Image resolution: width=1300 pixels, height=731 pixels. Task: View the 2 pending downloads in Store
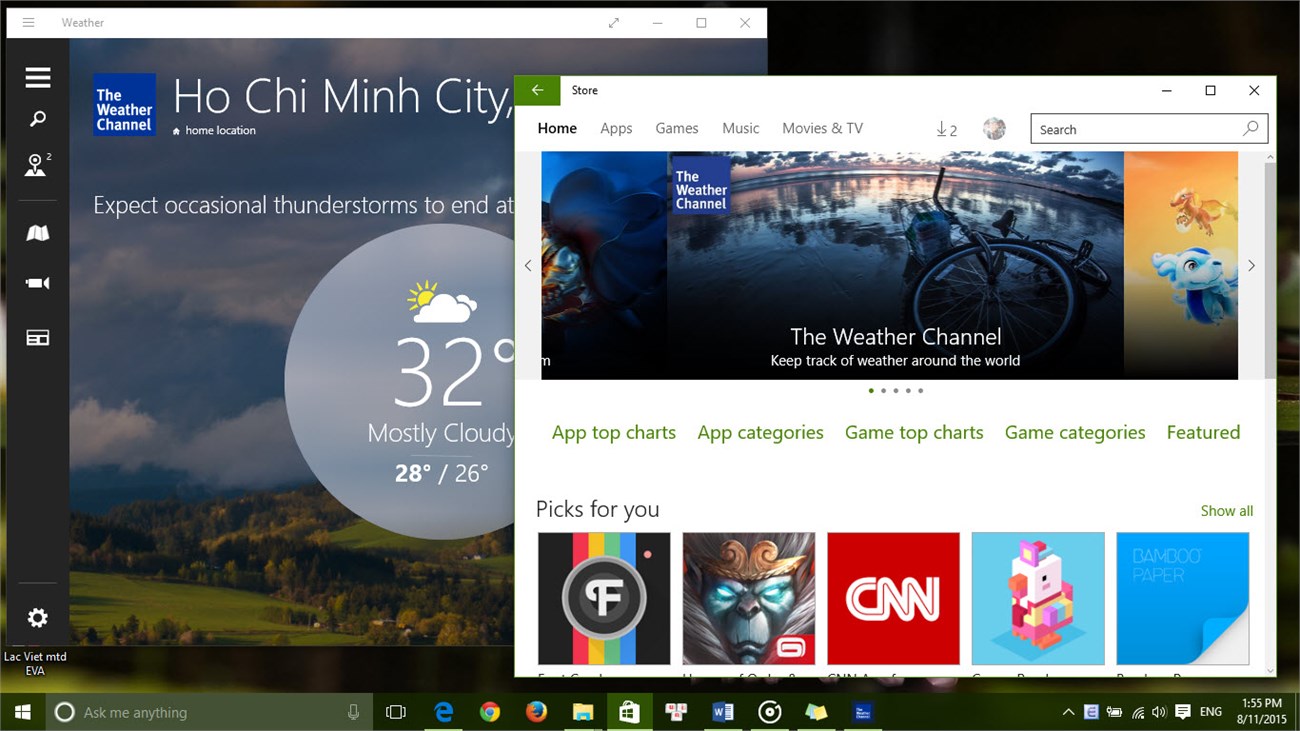point(944,128)
